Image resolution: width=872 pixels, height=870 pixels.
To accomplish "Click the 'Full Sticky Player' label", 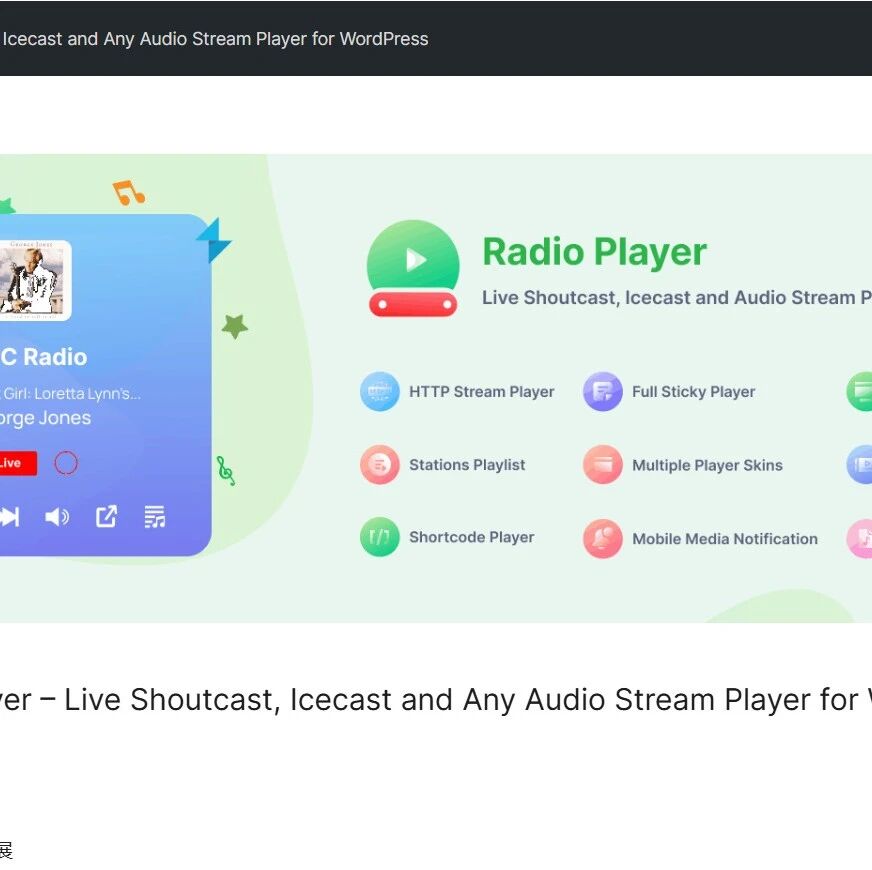I will [693, 392].
